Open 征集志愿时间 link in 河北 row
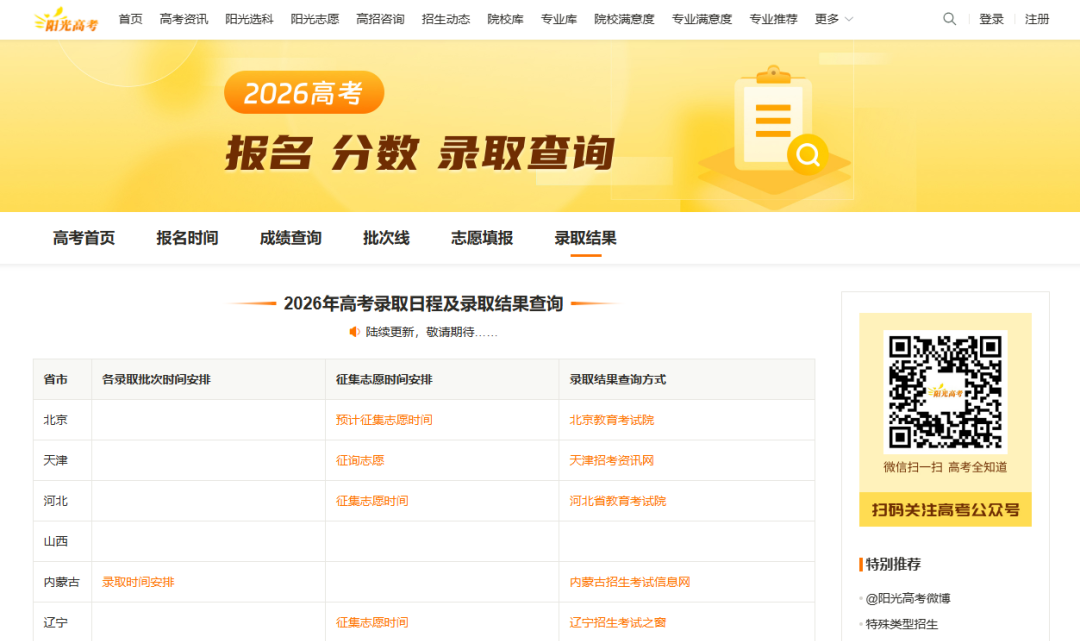This screenshot has width=1080, height=641. tap(372, 501)
